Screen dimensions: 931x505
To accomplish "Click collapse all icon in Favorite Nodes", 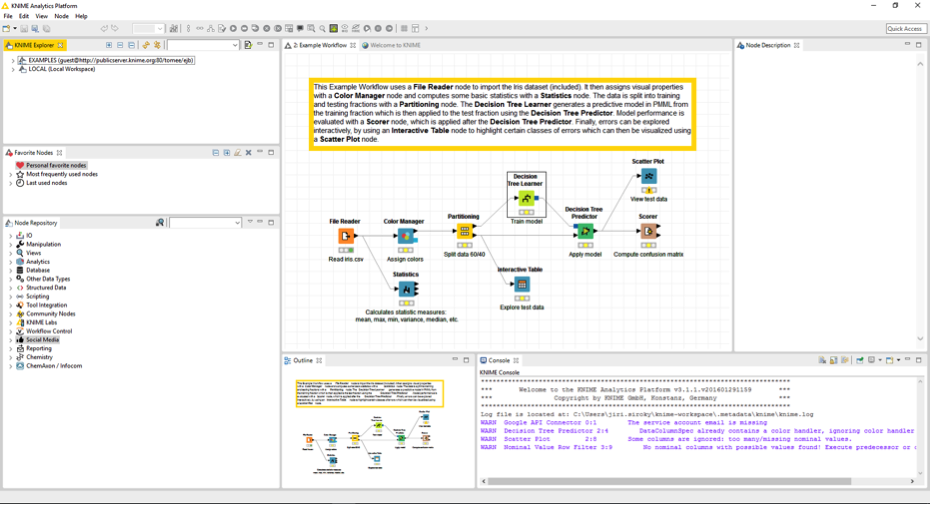I will (x=216, y=153).
